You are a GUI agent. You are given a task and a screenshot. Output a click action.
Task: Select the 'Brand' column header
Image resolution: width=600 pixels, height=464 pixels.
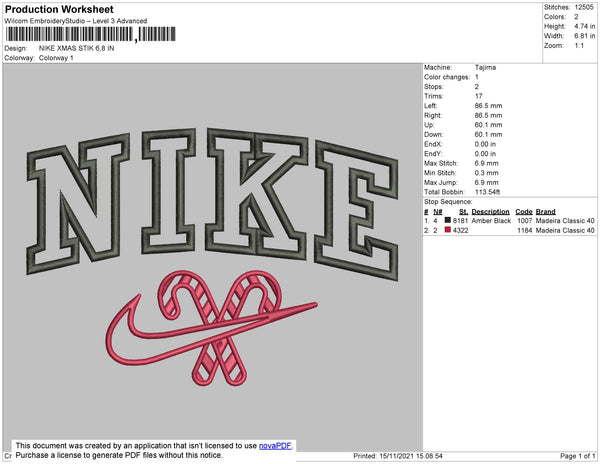click(x=545, y=212)
